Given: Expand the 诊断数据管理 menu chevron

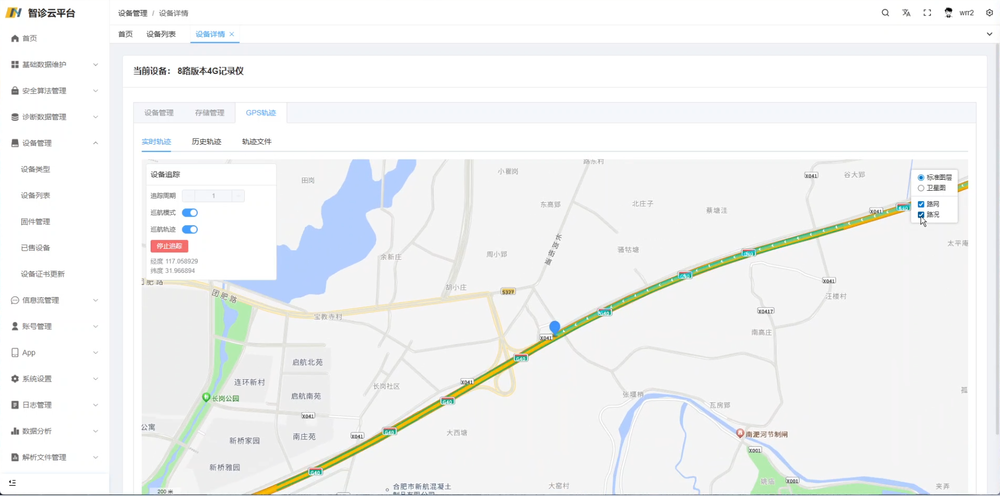Looking at the screenshot, I should (96, 117).
